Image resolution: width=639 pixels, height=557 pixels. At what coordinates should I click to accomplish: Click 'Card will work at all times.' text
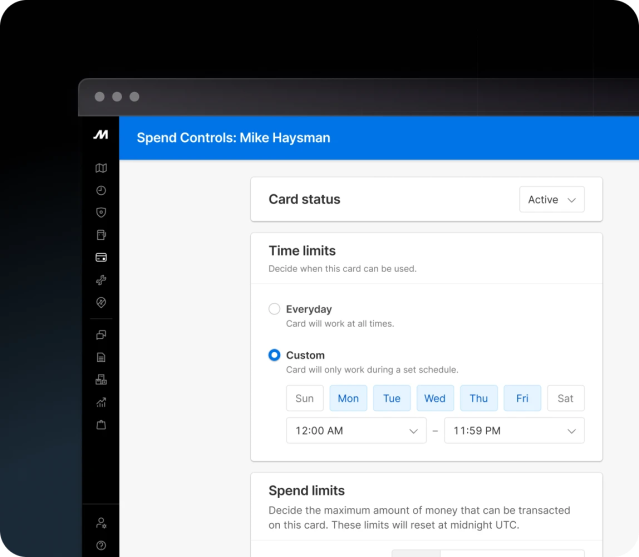pos(340,324)
